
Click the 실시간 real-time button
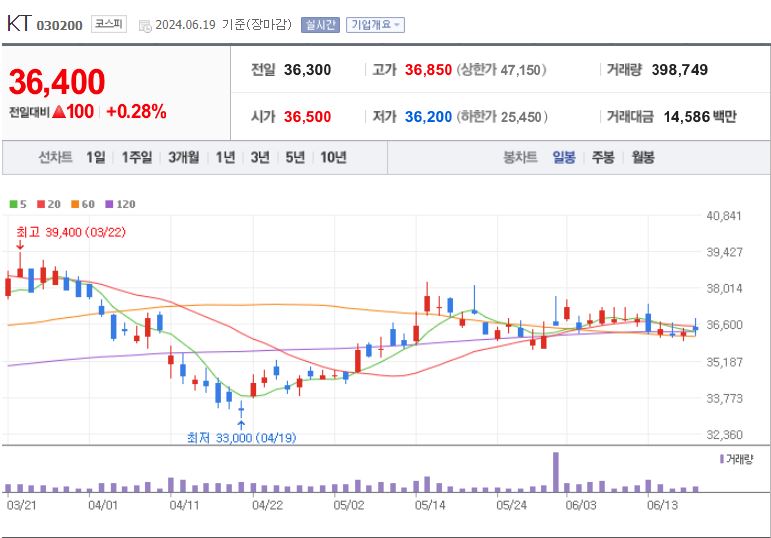coord(321,25)
